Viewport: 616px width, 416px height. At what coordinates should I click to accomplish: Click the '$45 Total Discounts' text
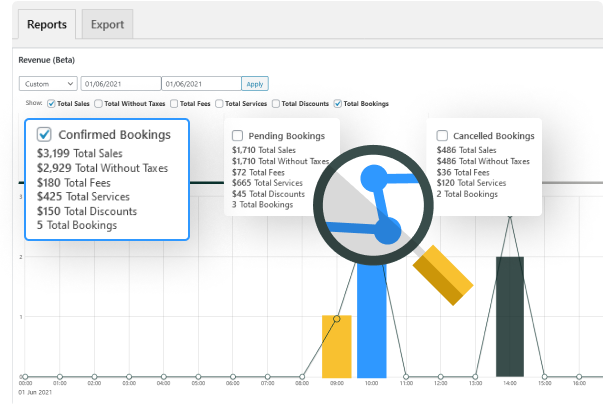pos(268,194)
